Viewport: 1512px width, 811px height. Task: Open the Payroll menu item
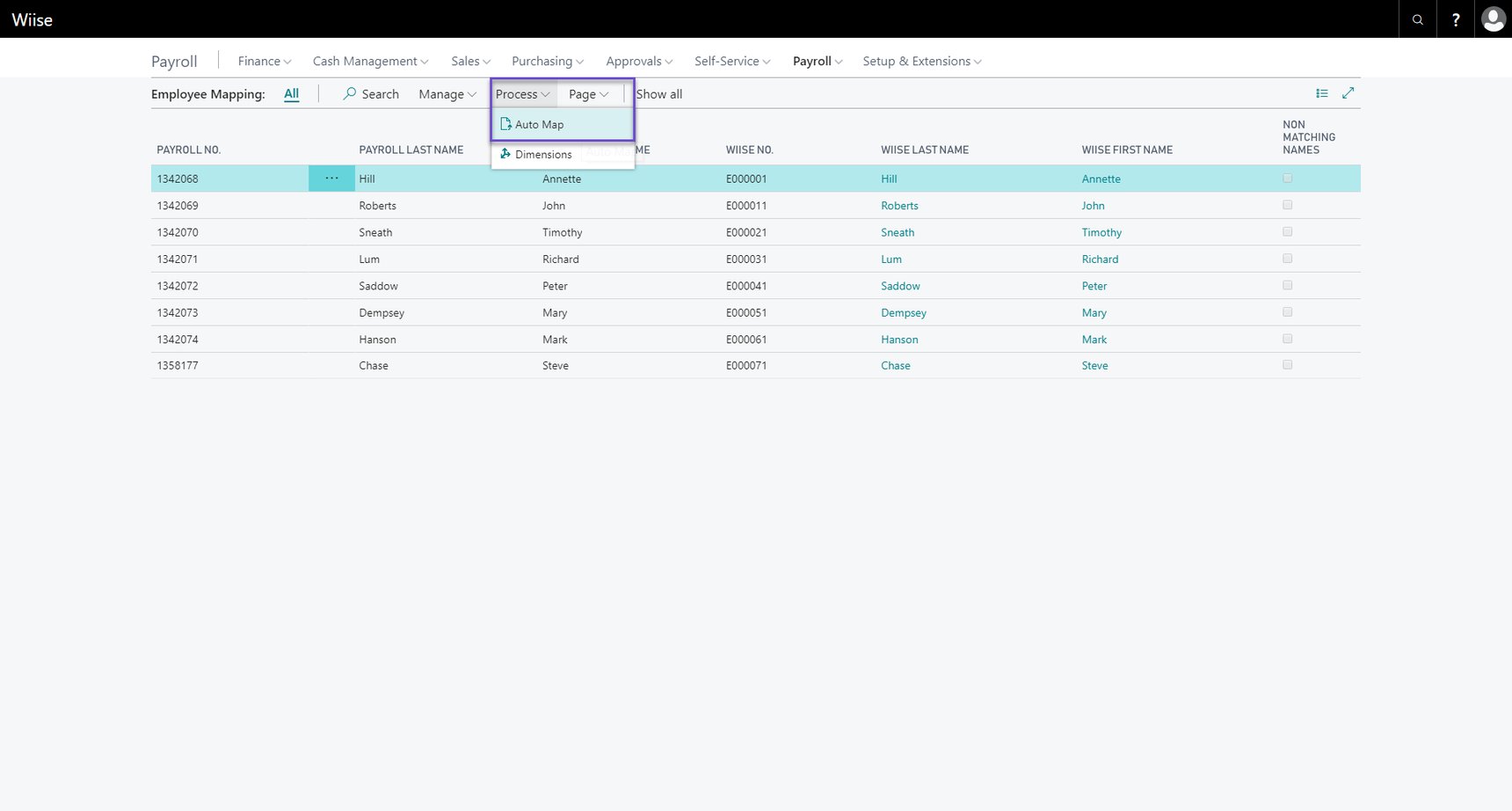pyautogui.click(x=816, y=61)
